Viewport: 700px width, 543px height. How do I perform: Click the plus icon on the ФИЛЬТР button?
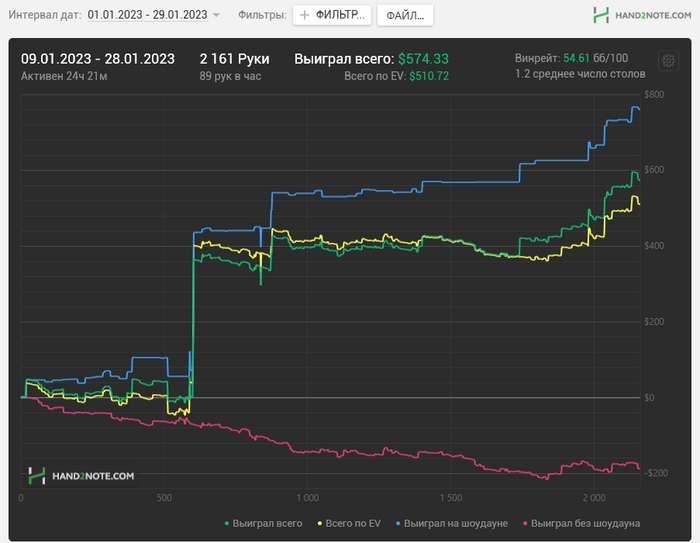304,15
